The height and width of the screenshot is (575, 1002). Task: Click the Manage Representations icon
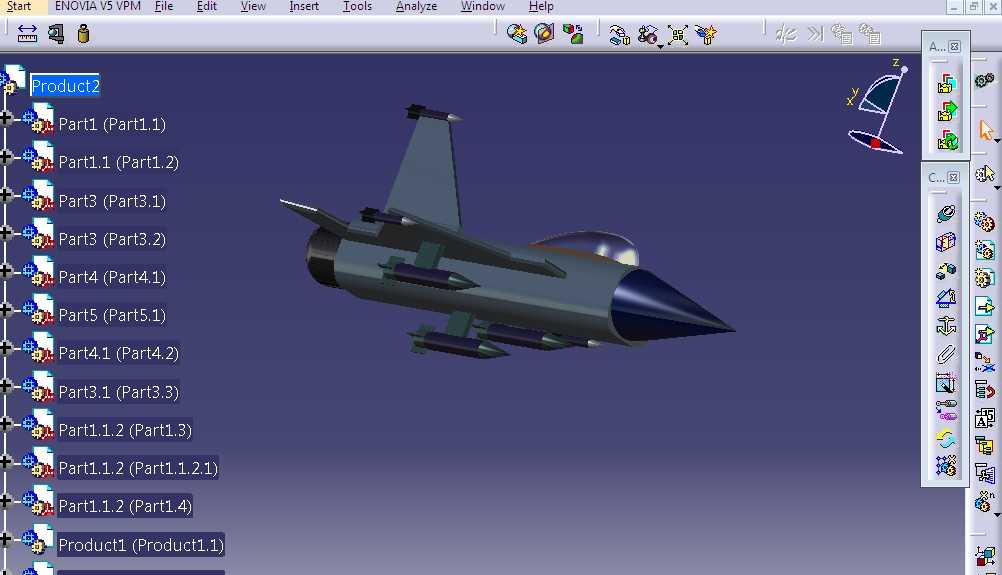point(984,473)
